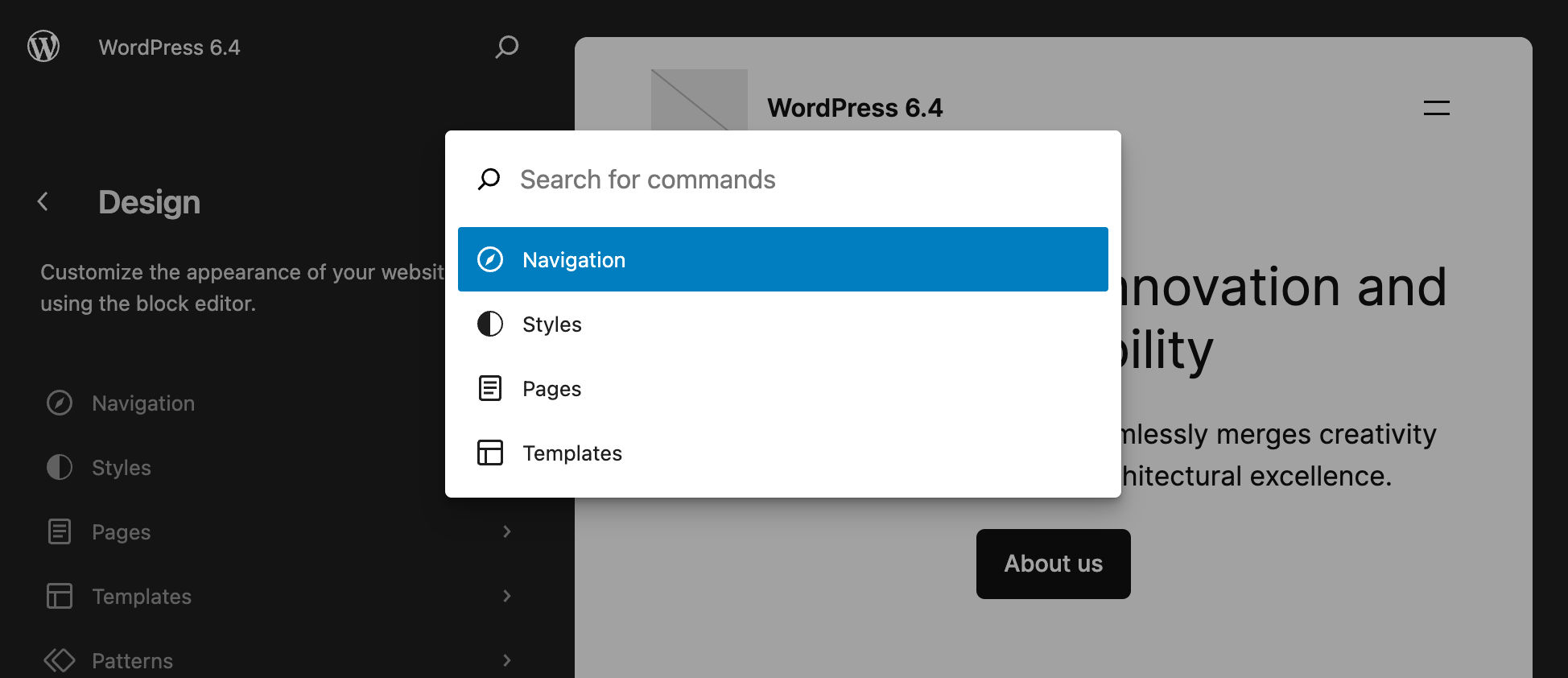This screenshot has height=678, width=1568.
Task: Open Patterns label in the Design sidebar
Action: click(x=133, y=661)
